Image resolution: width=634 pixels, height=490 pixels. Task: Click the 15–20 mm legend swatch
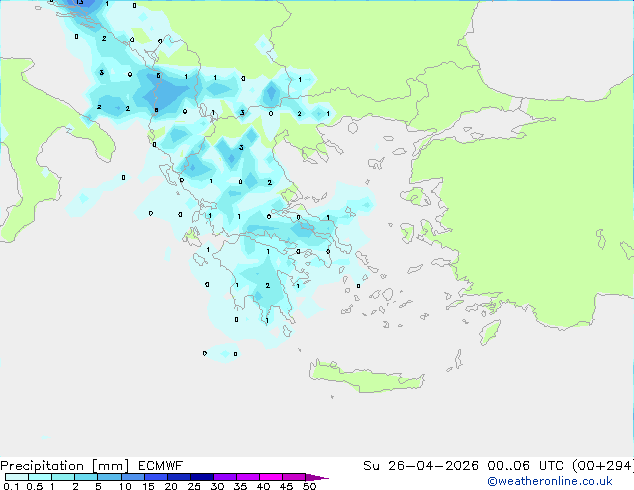coord(156,477)
